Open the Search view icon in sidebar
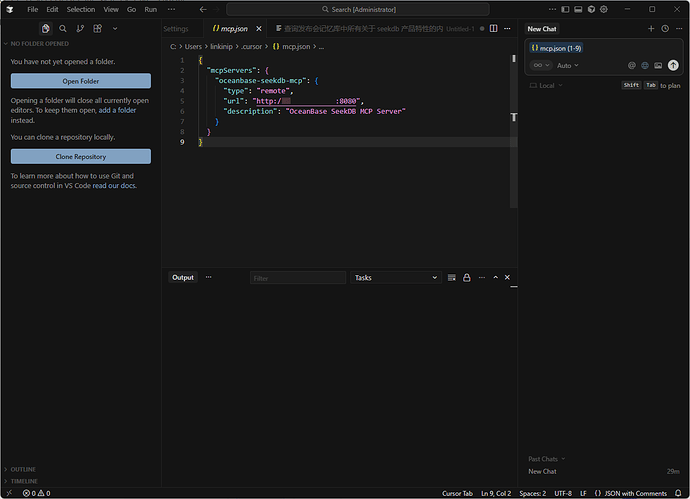The width and height of the screenshot is (690, 499). coord(63,29)
